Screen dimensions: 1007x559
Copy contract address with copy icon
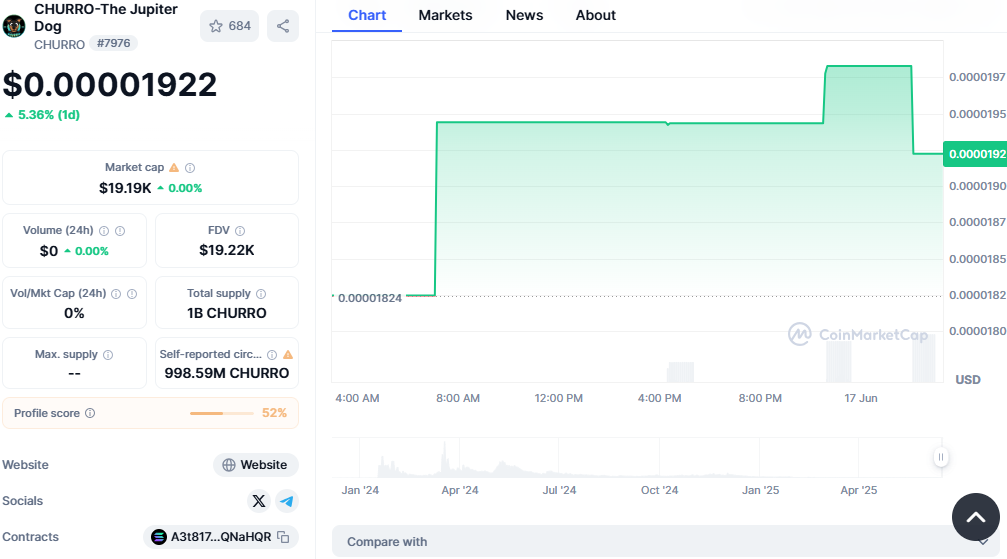tap(283, 537)
